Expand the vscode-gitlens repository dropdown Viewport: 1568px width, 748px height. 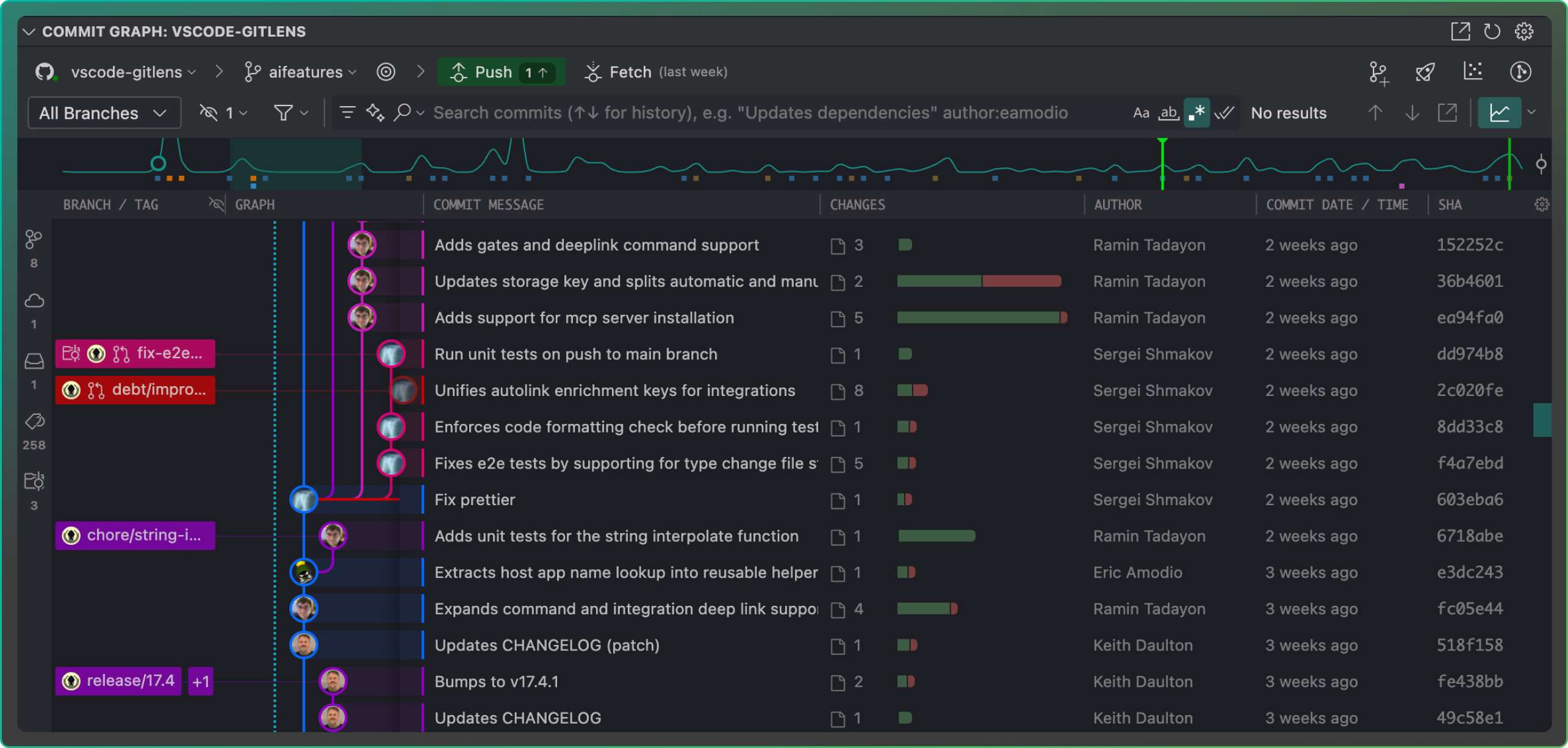pos(132,71)
